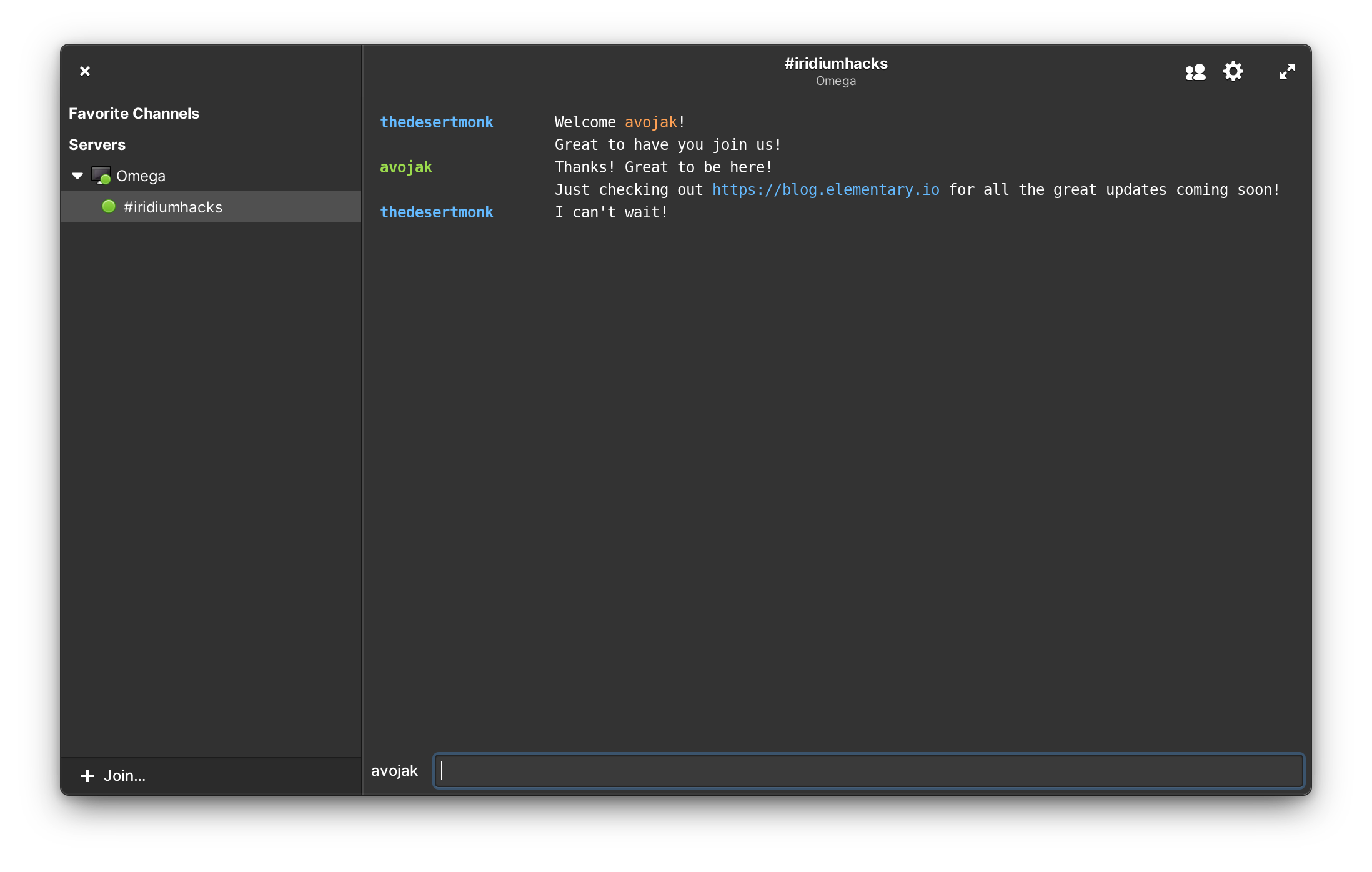
Task: Click the fullscreen expand arrows icon
Action: [x=1286, y=72]
